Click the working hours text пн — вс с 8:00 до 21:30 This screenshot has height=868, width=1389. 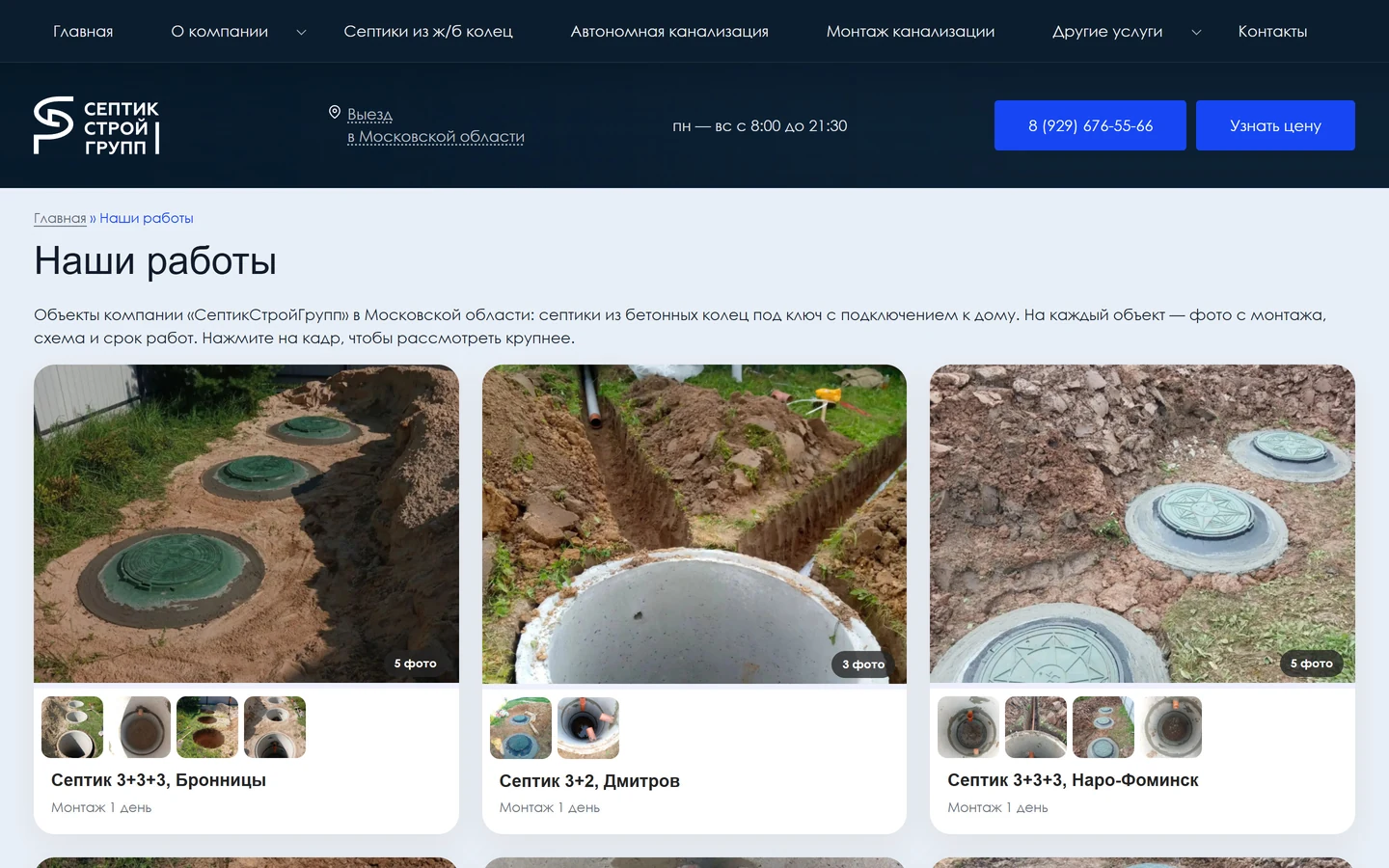click(x=760, y=126)
